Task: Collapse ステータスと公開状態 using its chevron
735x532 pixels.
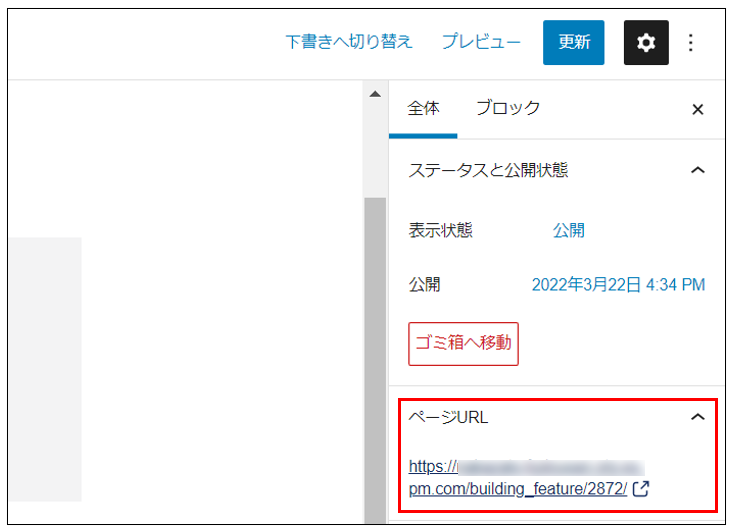Action: [698, 170]
